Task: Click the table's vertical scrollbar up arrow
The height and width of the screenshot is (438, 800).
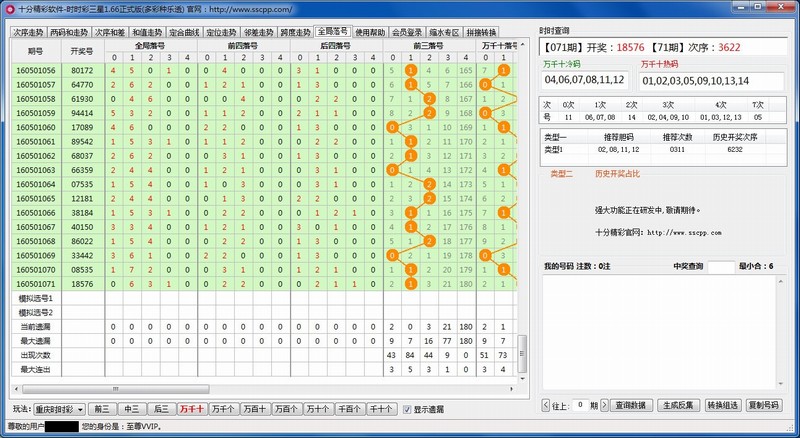Action: point(522,45)
